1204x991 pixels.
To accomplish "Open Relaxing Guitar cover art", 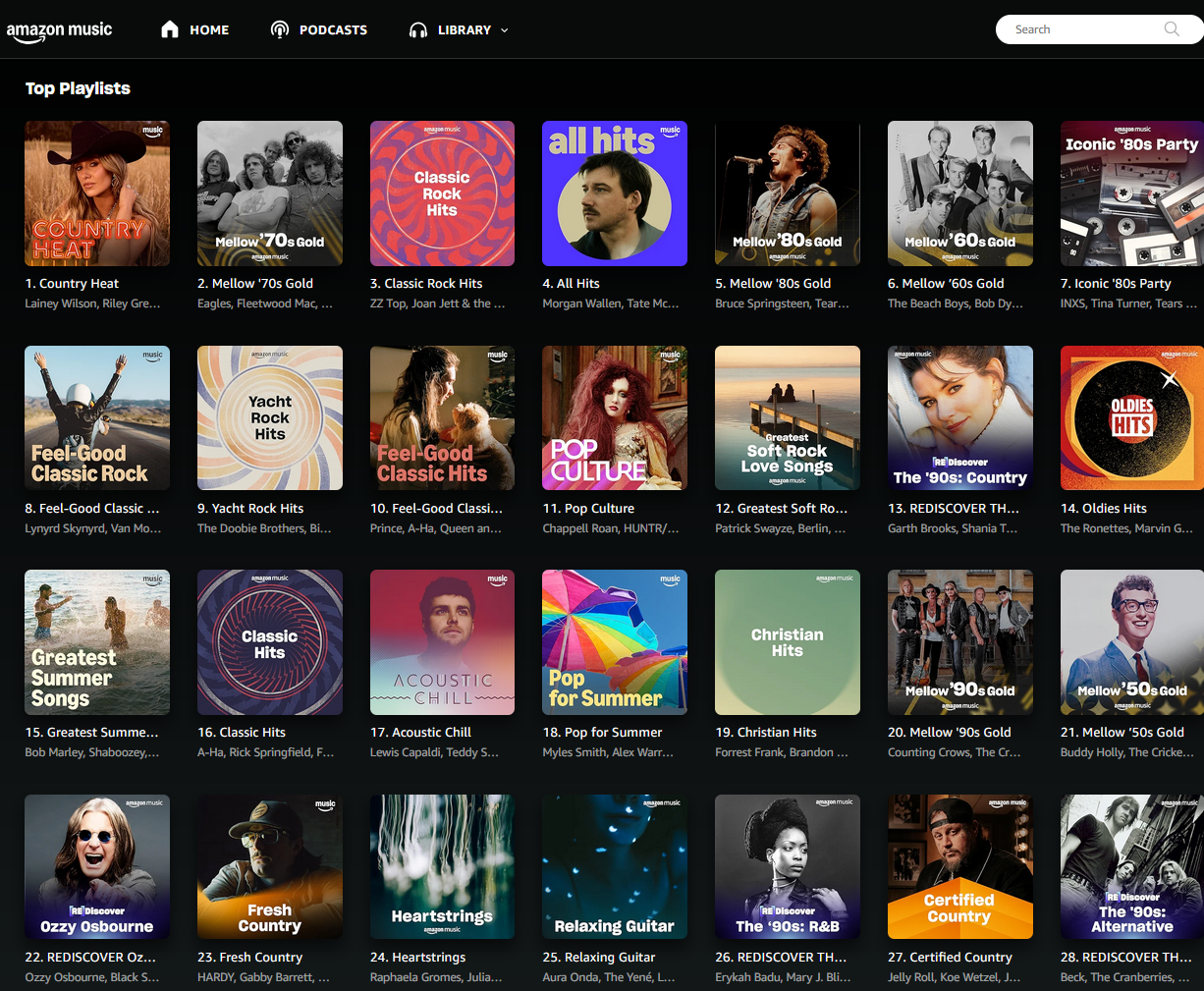I will coord(615,867).
